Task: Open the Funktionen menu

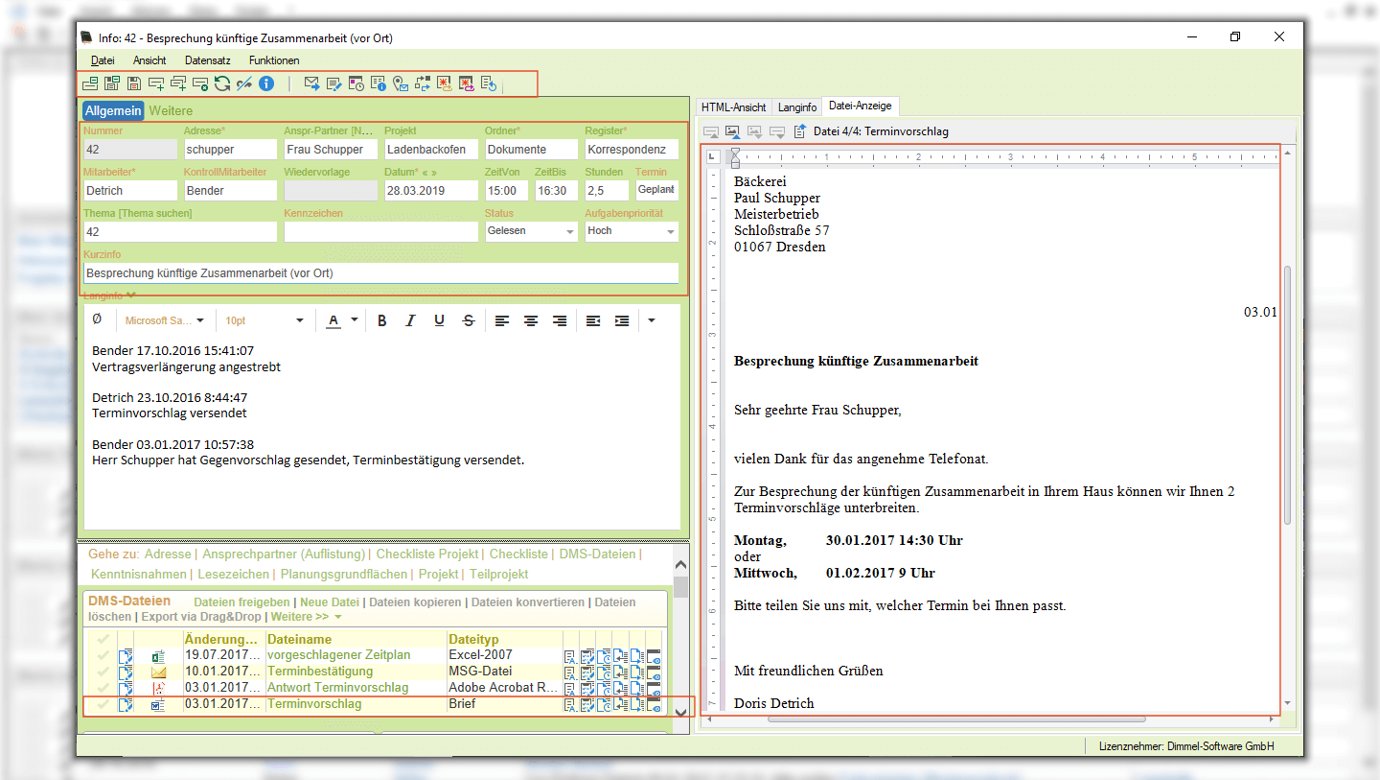Action: 274,61
